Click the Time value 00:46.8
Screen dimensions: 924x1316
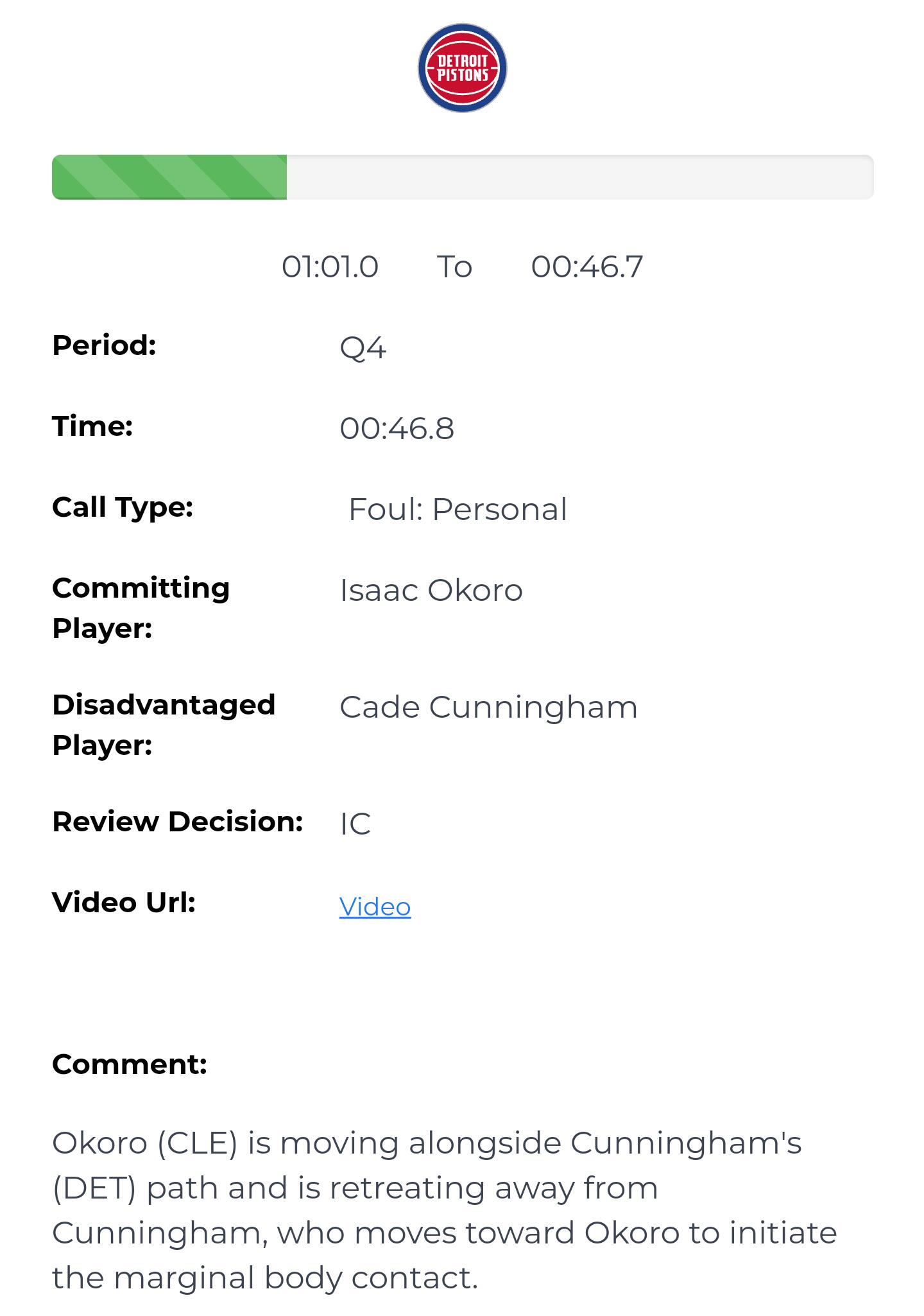coord(397,428)
